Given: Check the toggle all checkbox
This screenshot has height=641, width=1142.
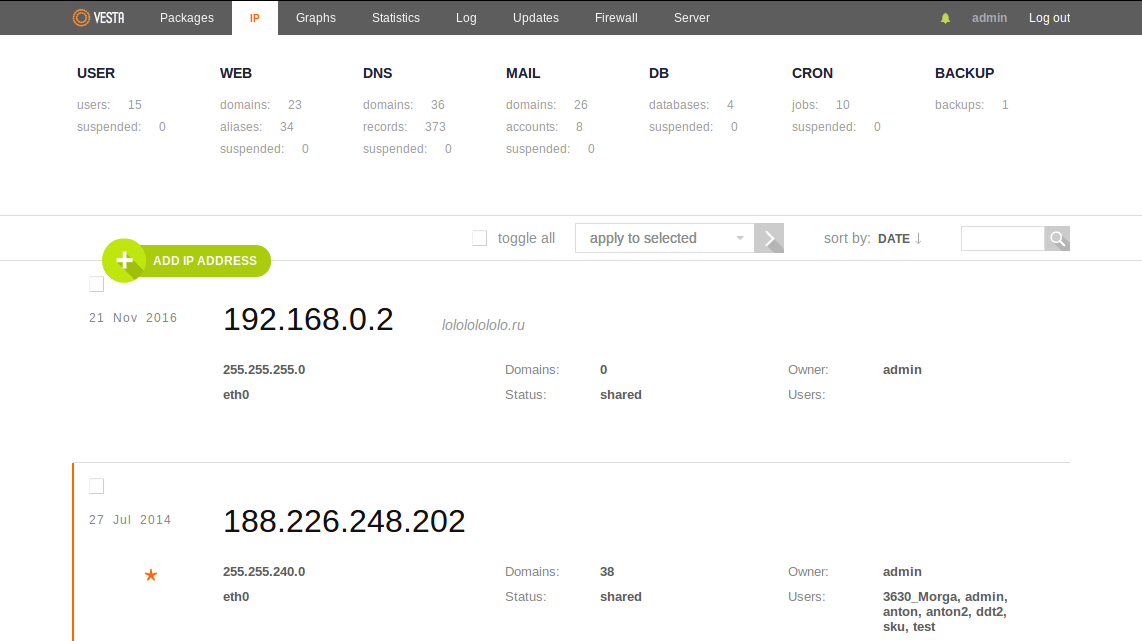Looking at the screenshot, I should click(480, 238).
